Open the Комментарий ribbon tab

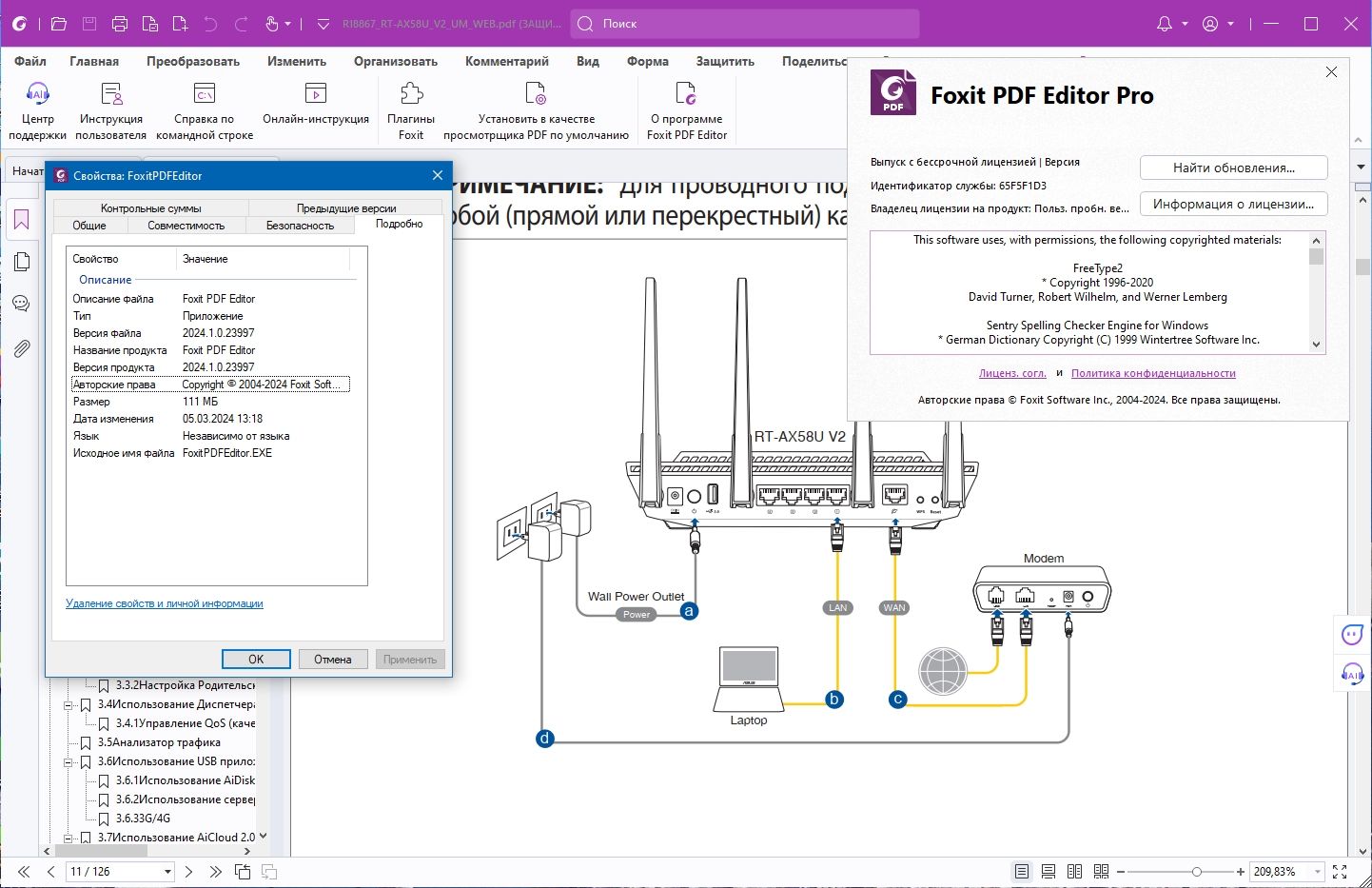point(506,61)
